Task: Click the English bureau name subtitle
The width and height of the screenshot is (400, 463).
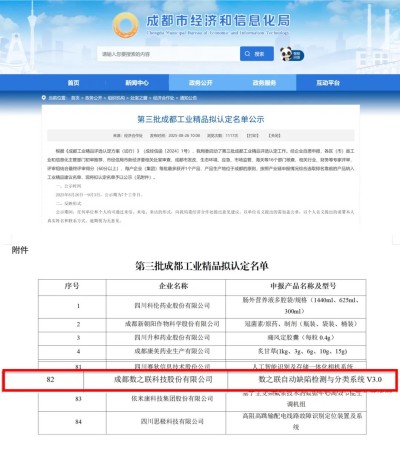Action: point(218,33)
